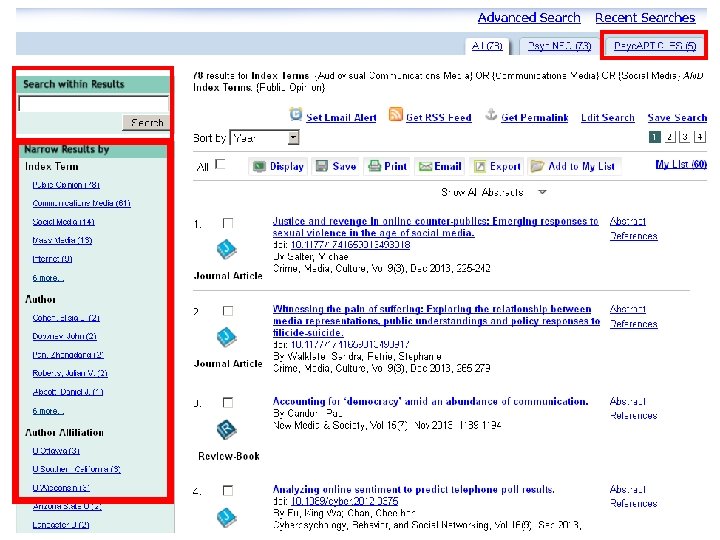The width and height of the screenshot is (720, 540).
Task: Narrow results by Internet index term
Action: point(52,259)
